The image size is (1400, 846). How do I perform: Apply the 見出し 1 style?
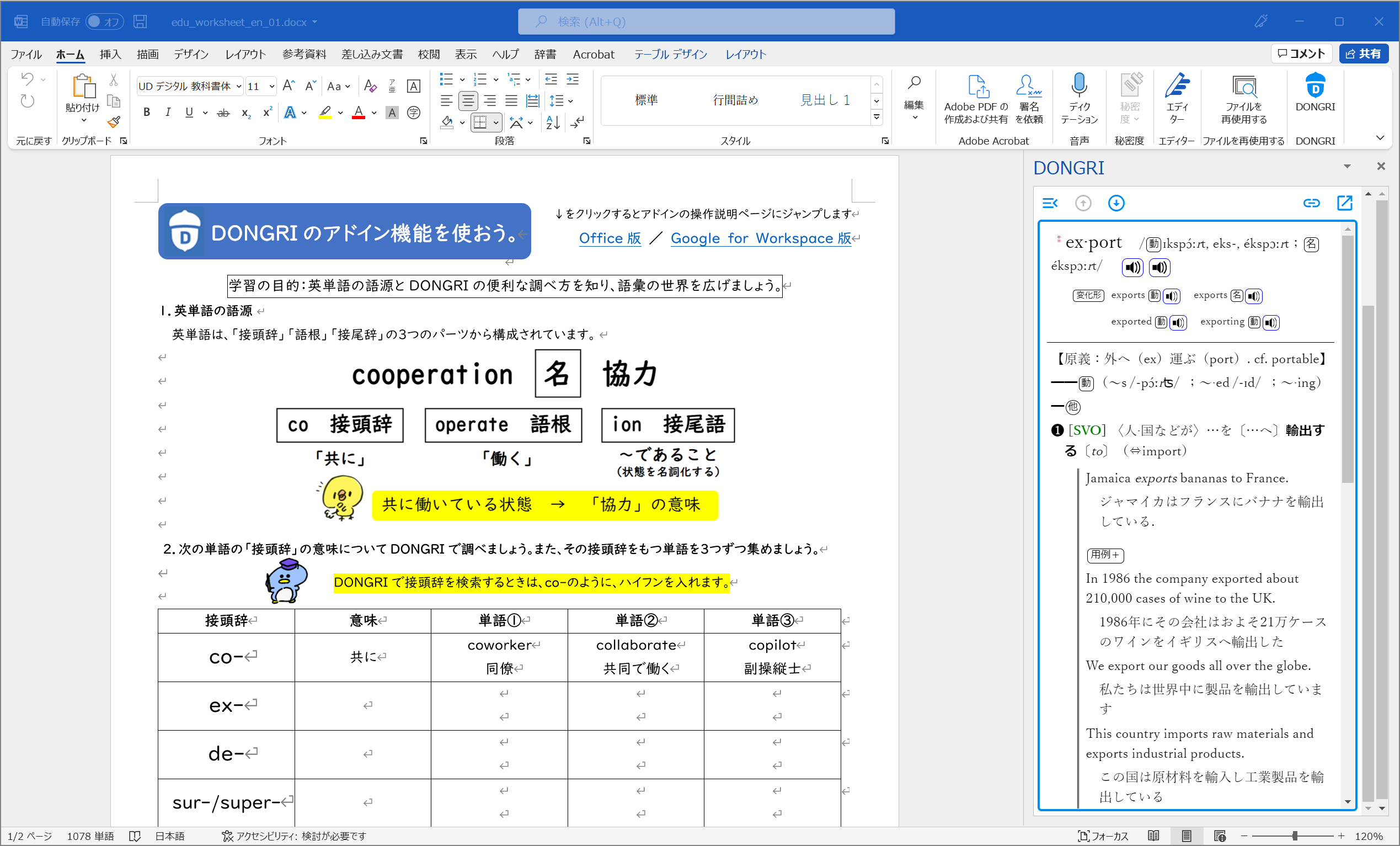825,100
